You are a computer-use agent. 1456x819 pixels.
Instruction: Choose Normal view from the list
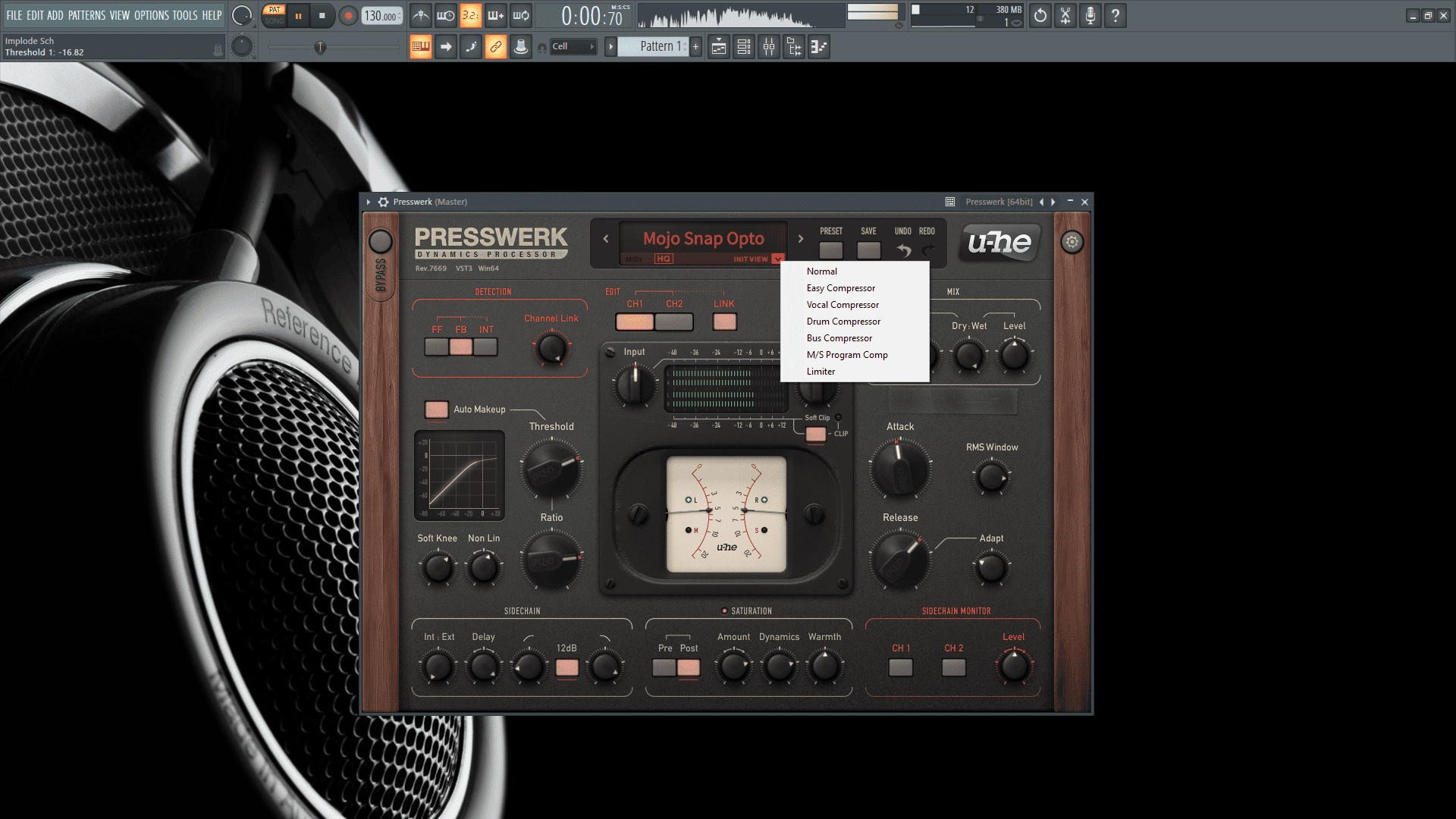pyautogui.click(x=855, y=271)
